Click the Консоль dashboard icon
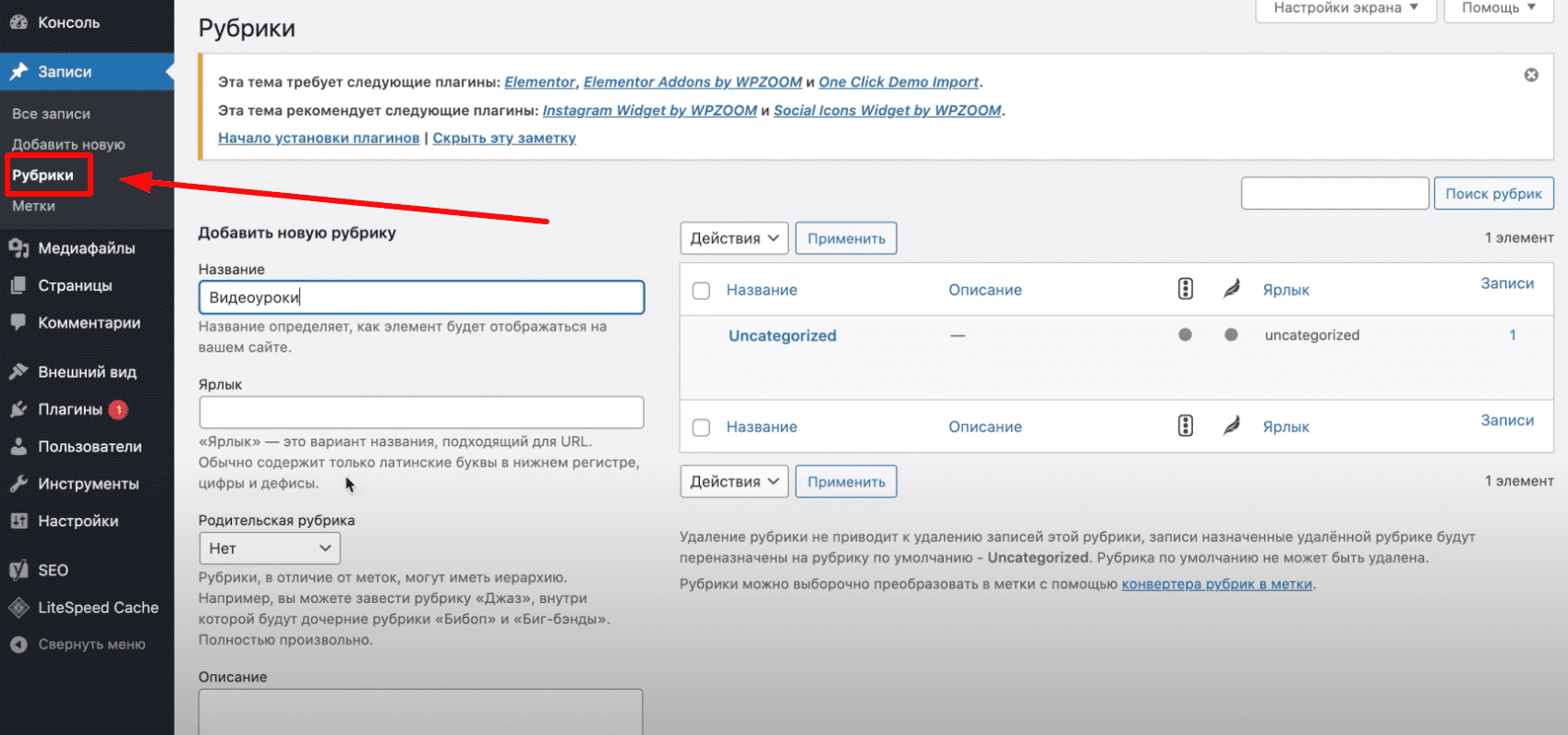 18,22
